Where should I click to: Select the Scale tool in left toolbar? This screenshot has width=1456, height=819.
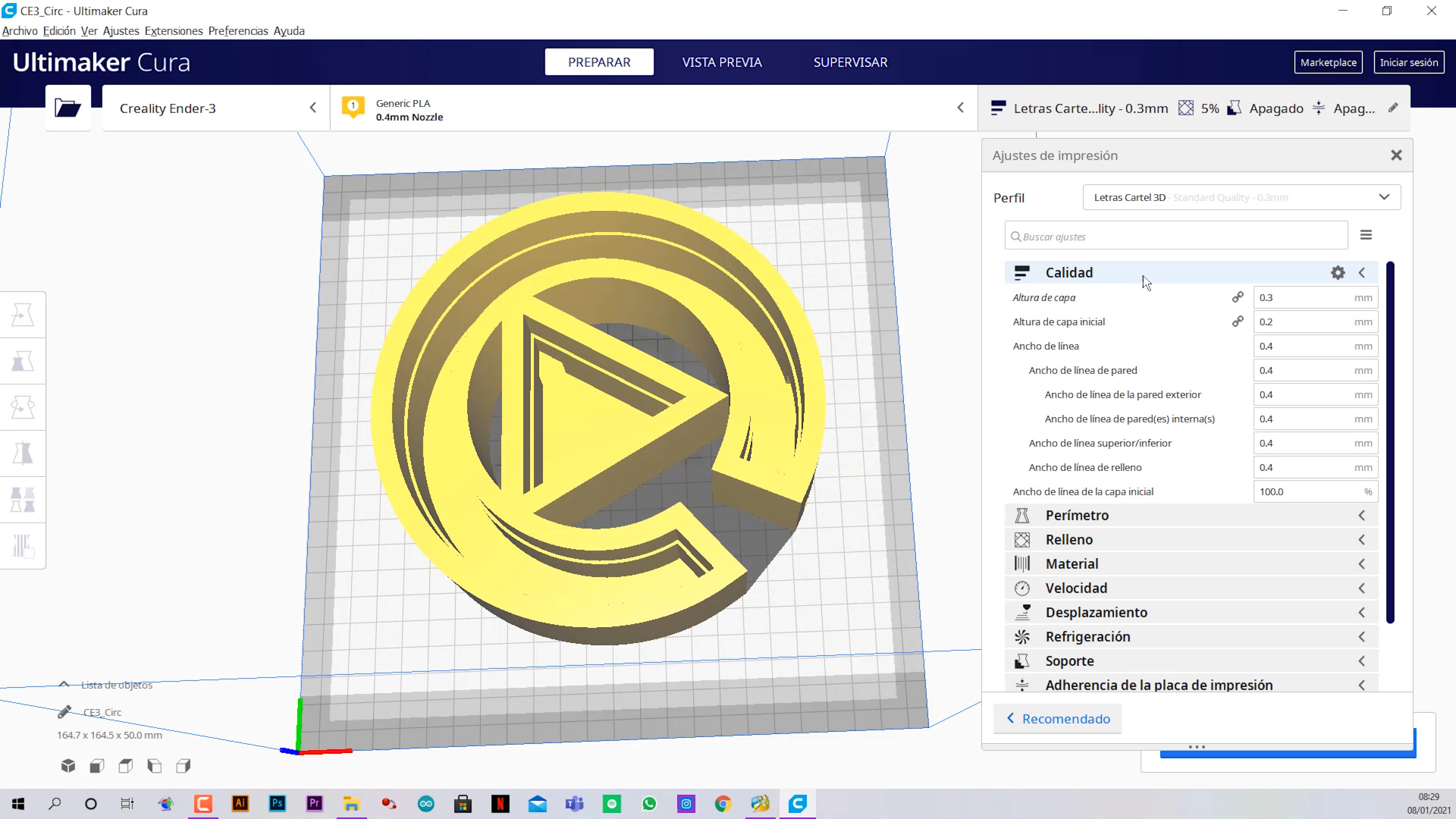23,361
